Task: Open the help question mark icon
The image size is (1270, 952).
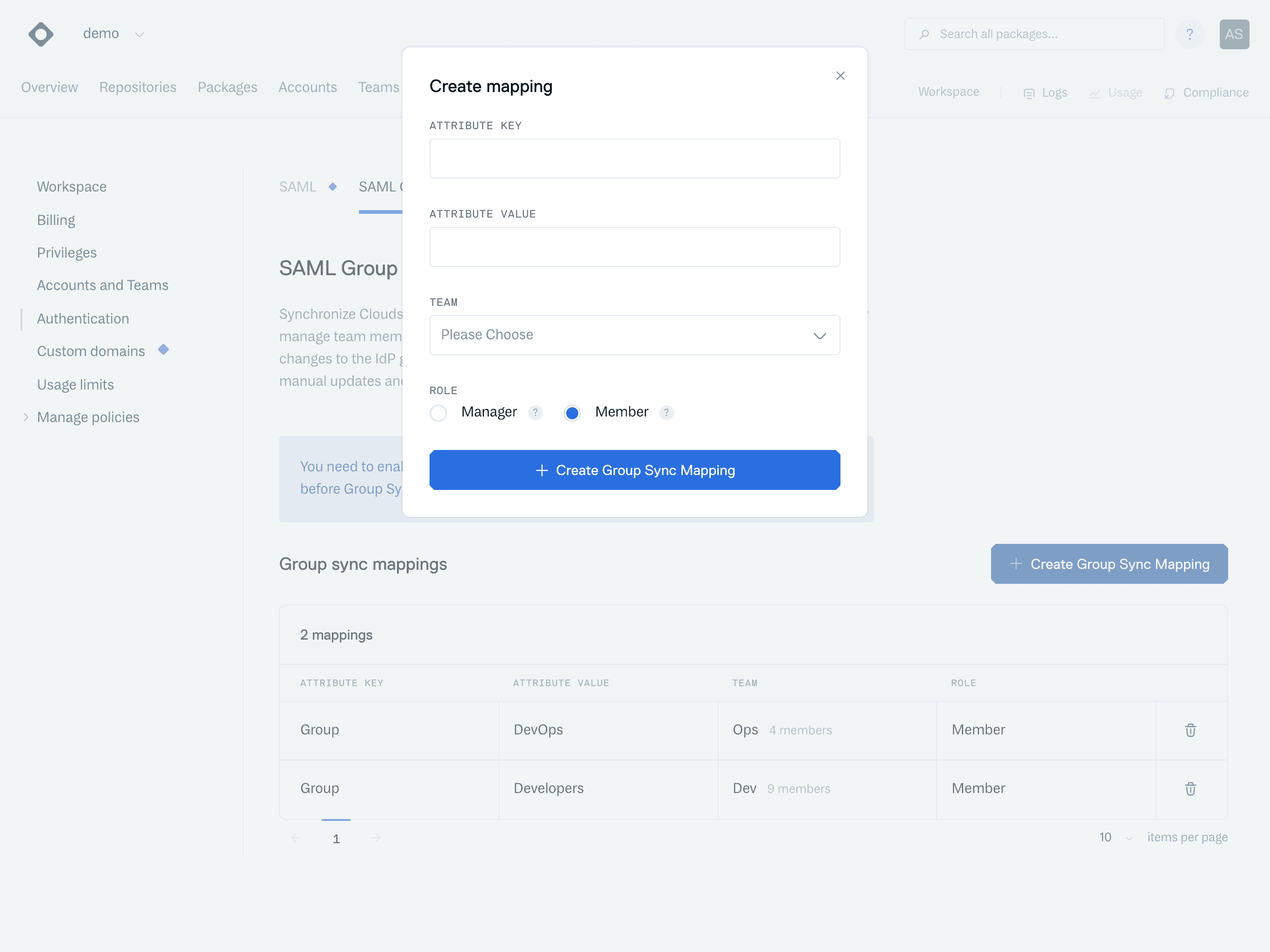Action: pos(1189,34)
